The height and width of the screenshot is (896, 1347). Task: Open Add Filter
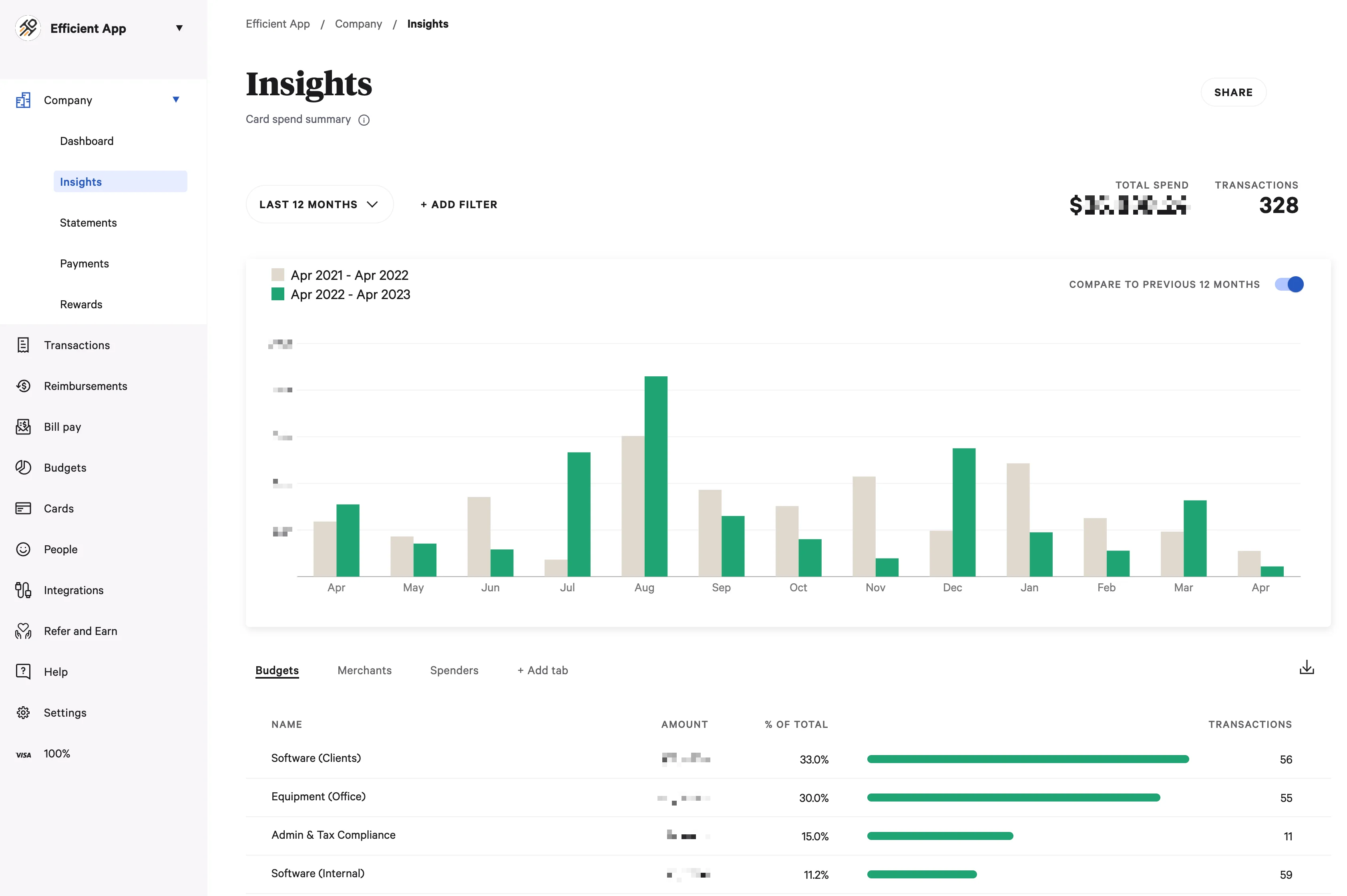click(x=458, y=204)
